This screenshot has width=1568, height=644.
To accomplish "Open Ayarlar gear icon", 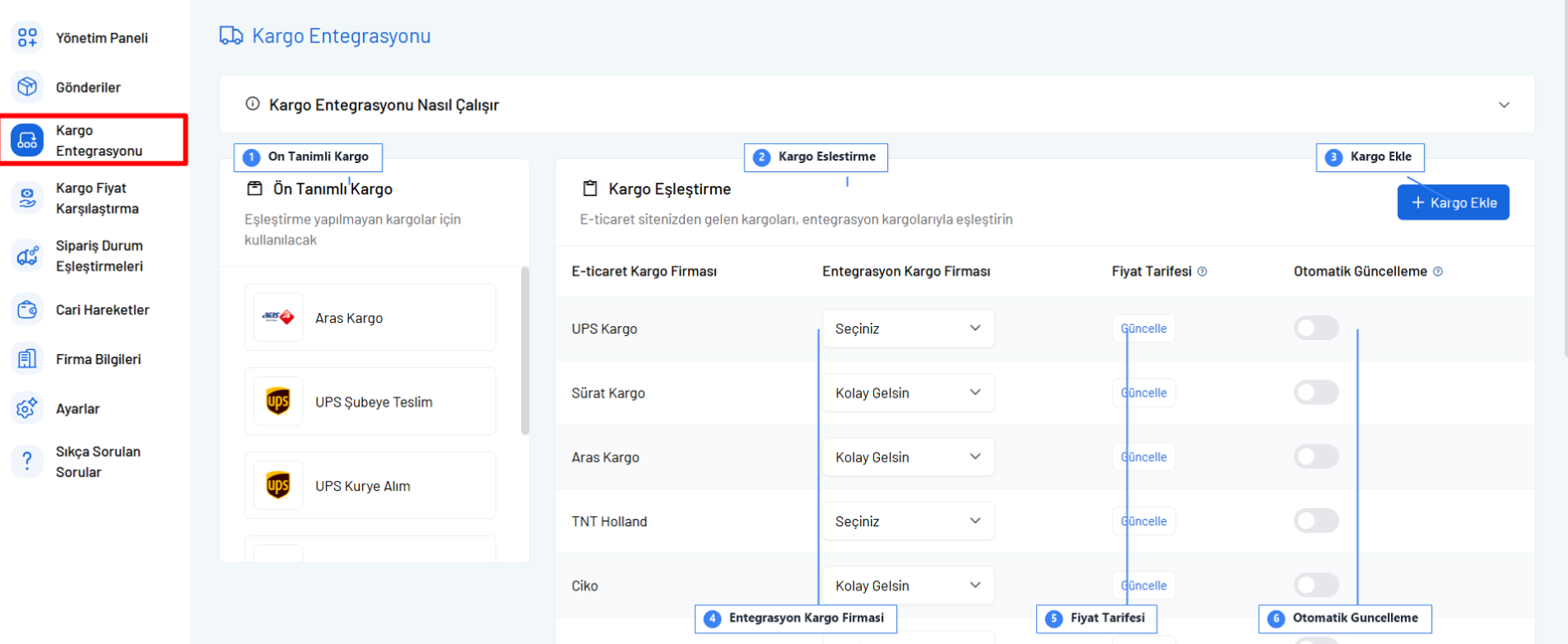I will tap(27, 408).
